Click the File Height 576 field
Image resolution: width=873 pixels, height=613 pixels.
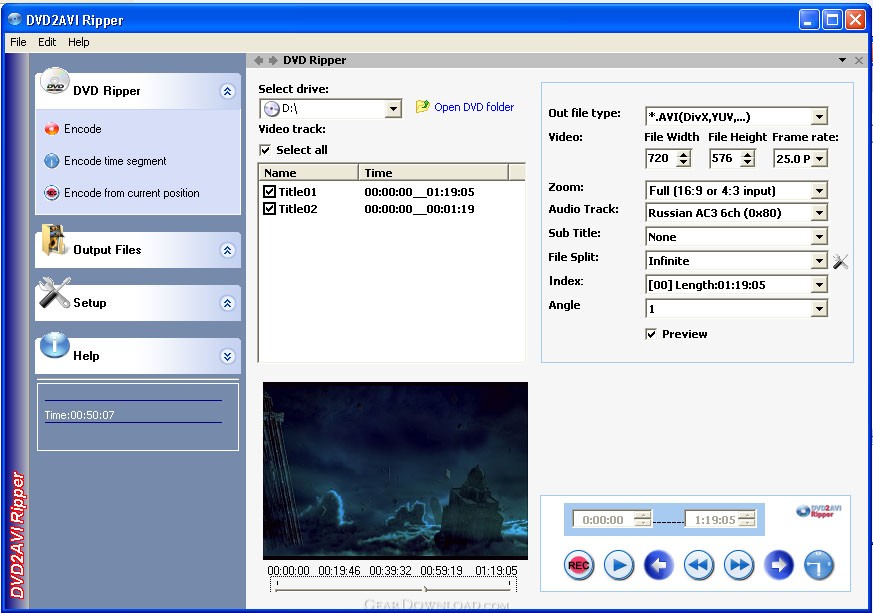(725, 159)
